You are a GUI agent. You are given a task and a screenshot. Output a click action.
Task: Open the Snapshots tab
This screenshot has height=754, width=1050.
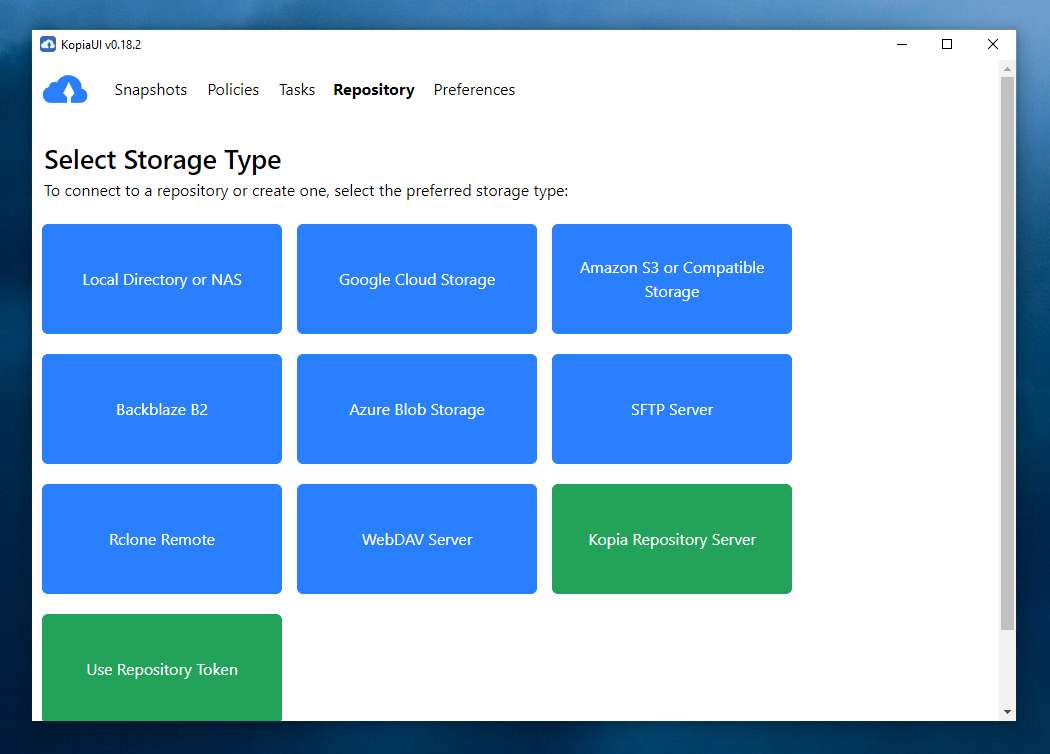(x=151, y=90)
